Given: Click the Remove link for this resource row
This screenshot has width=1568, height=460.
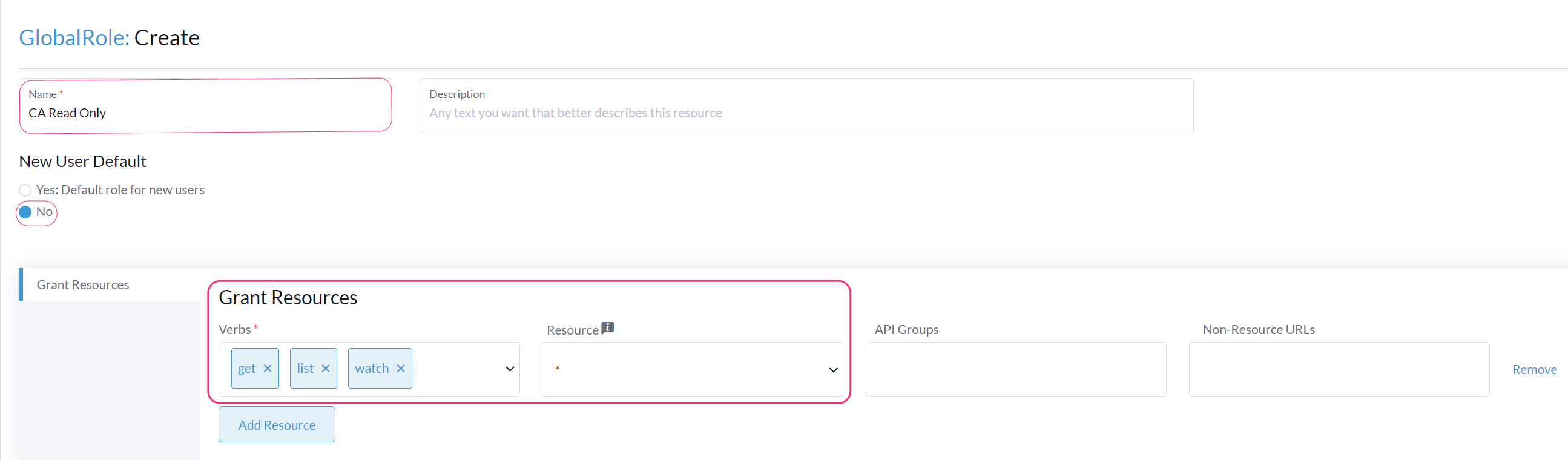Looking at the screenshot, I should click(x=1534, y=369).
